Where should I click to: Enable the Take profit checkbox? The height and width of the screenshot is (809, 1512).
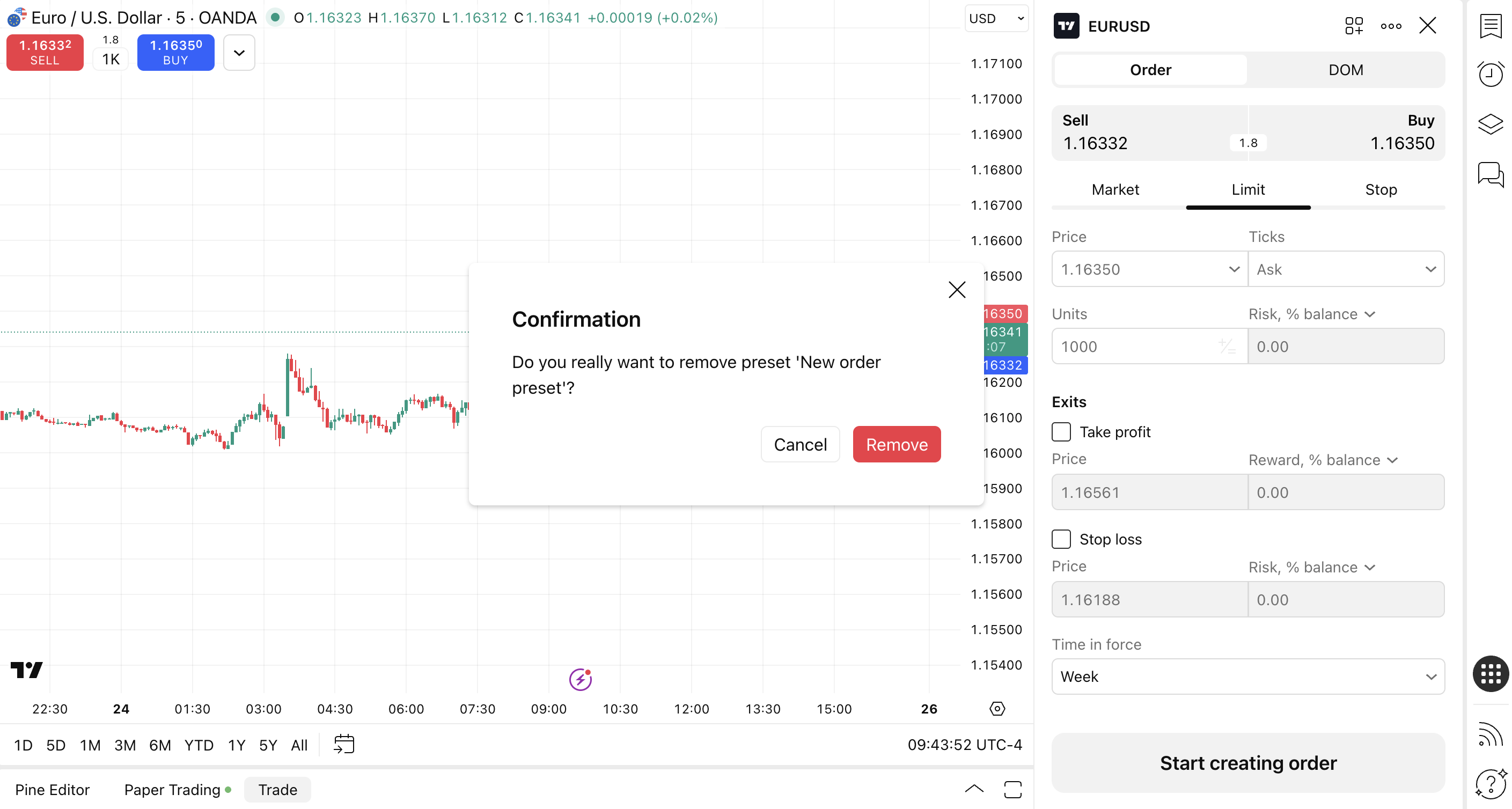pyautogui.click(x=1061, y=432)
